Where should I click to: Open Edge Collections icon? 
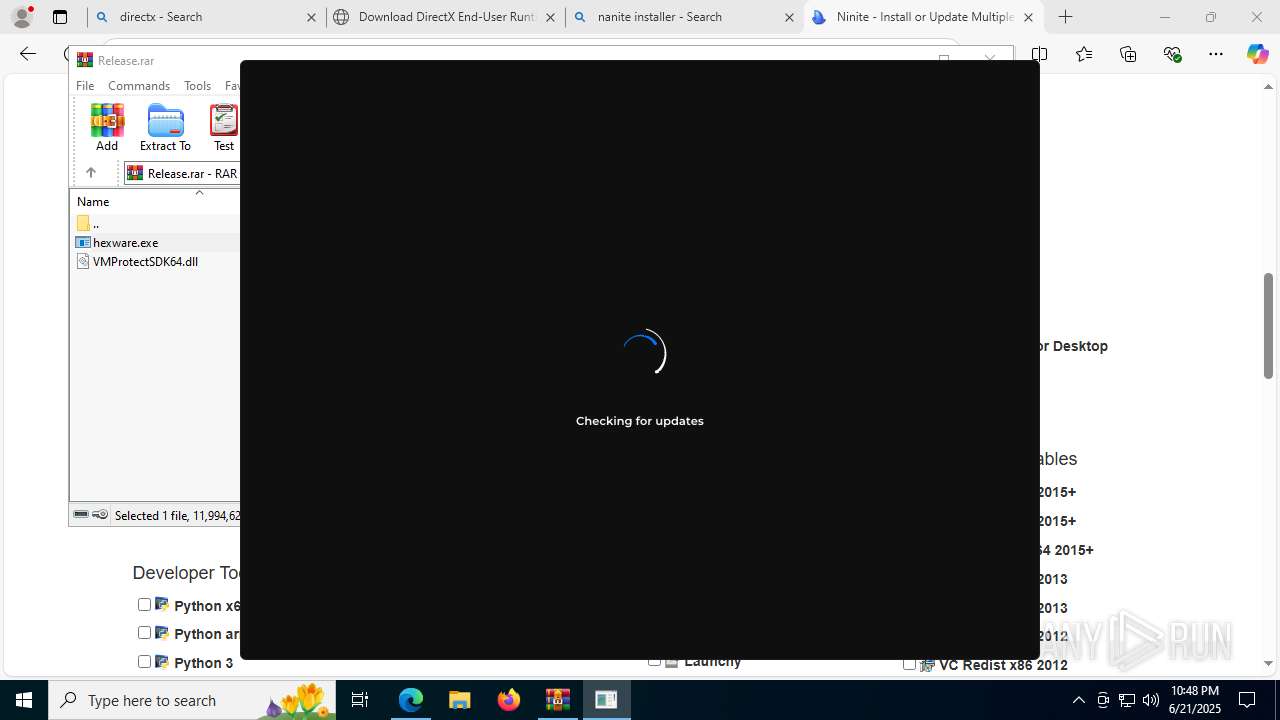(1128, 54)
